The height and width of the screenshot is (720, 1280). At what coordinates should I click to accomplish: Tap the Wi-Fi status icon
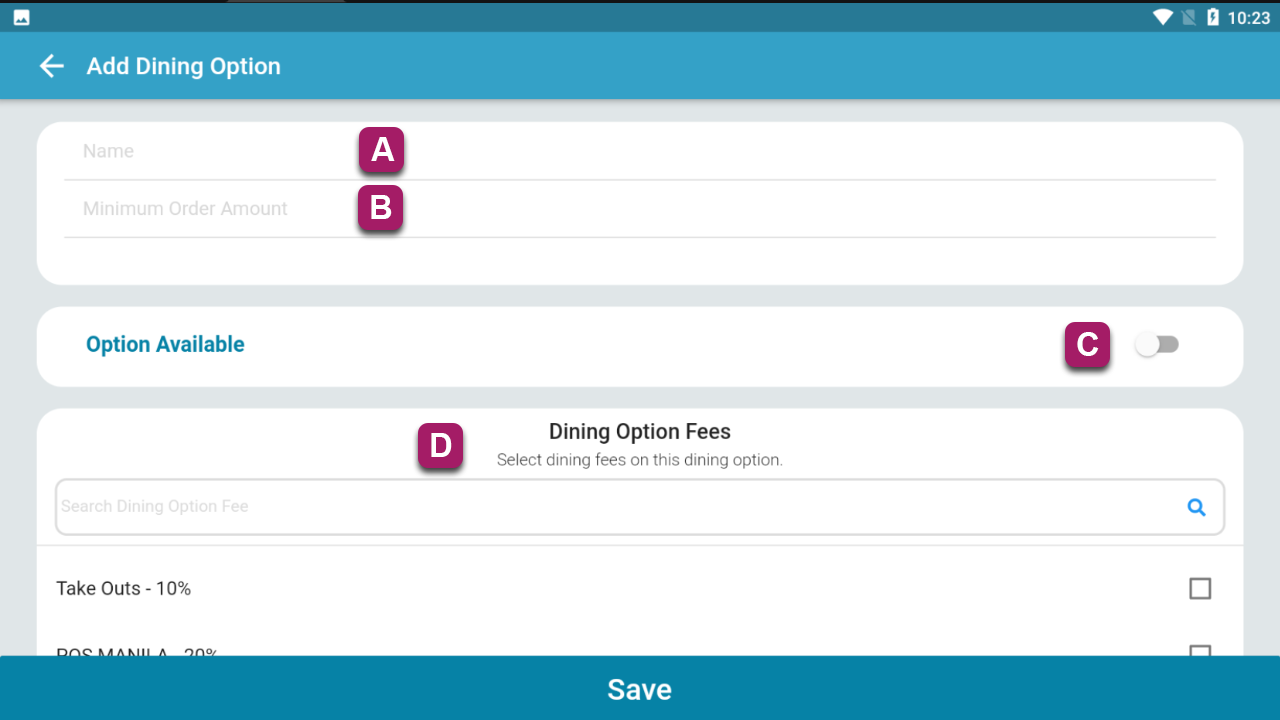coord(1162,17)
